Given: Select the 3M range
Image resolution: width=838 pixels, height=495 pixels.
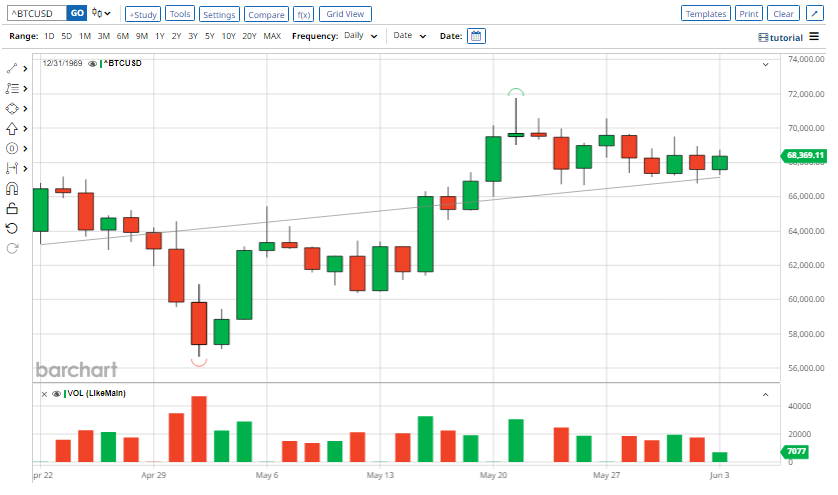Looking at the screenshot, I should click(x=104, y=36).
